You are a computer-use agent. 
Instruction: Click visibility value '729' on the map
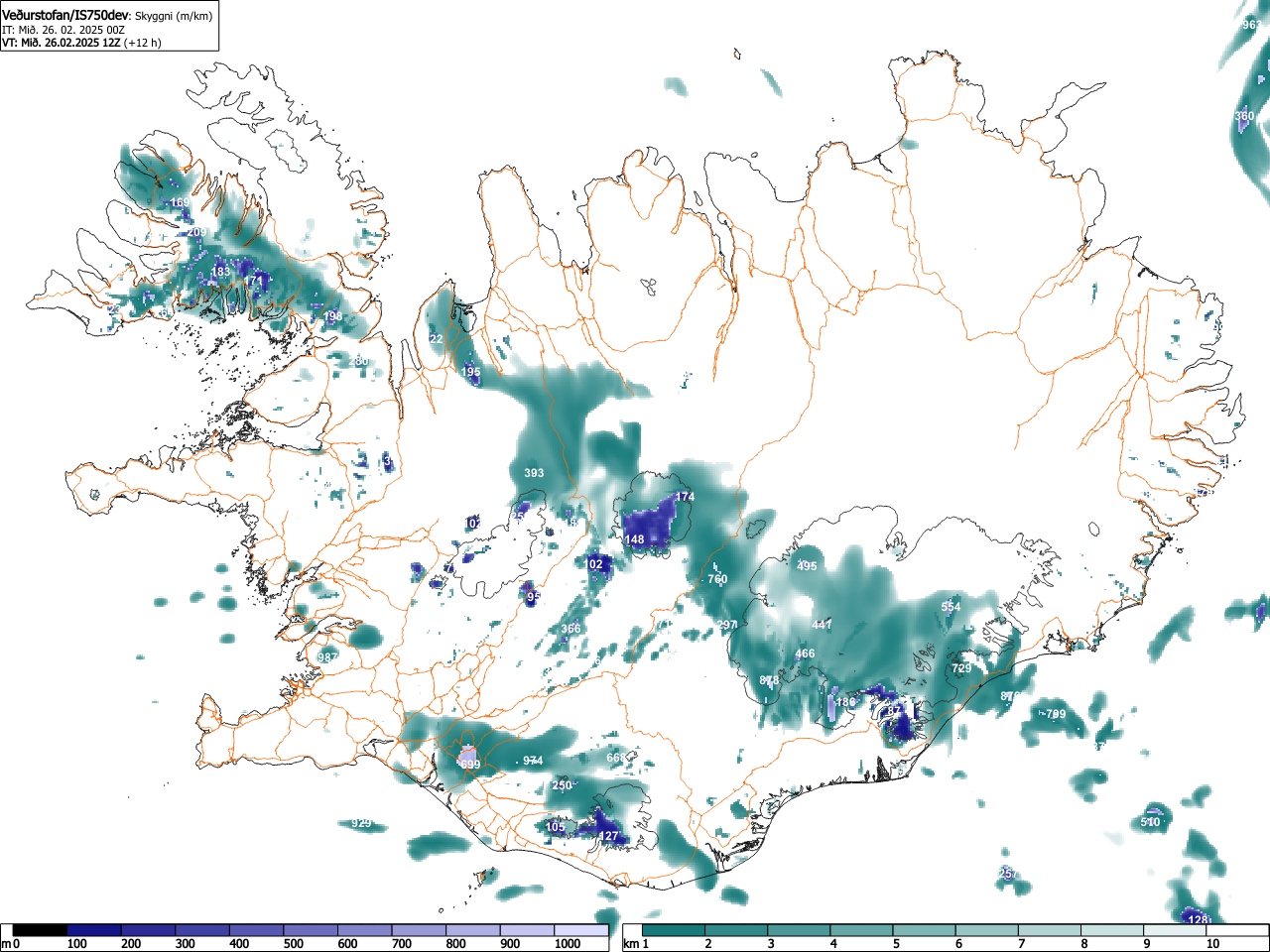pyautogui.click(x=961, y=668)
